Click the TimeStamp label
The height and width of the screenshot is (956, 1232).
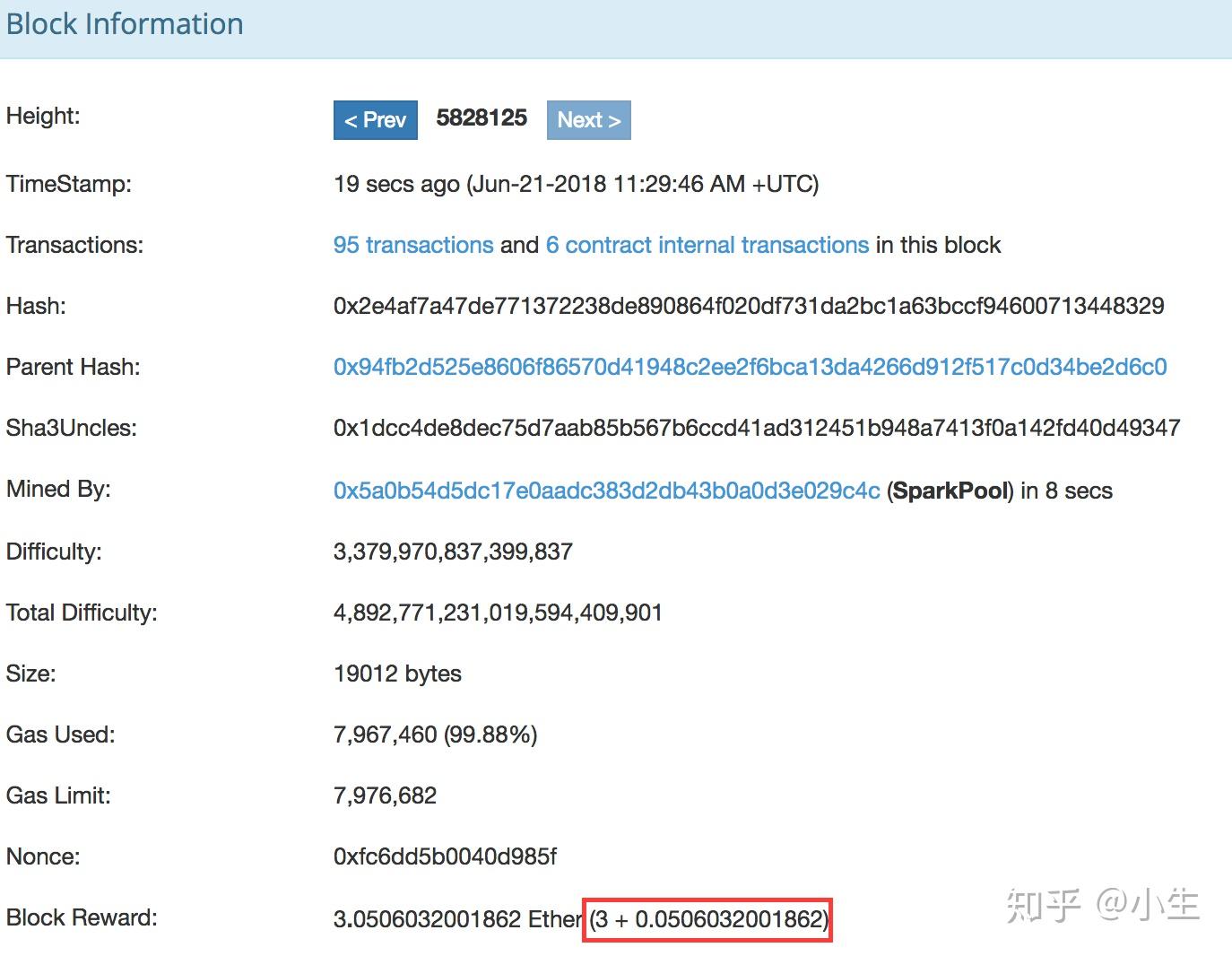[69, 184]
